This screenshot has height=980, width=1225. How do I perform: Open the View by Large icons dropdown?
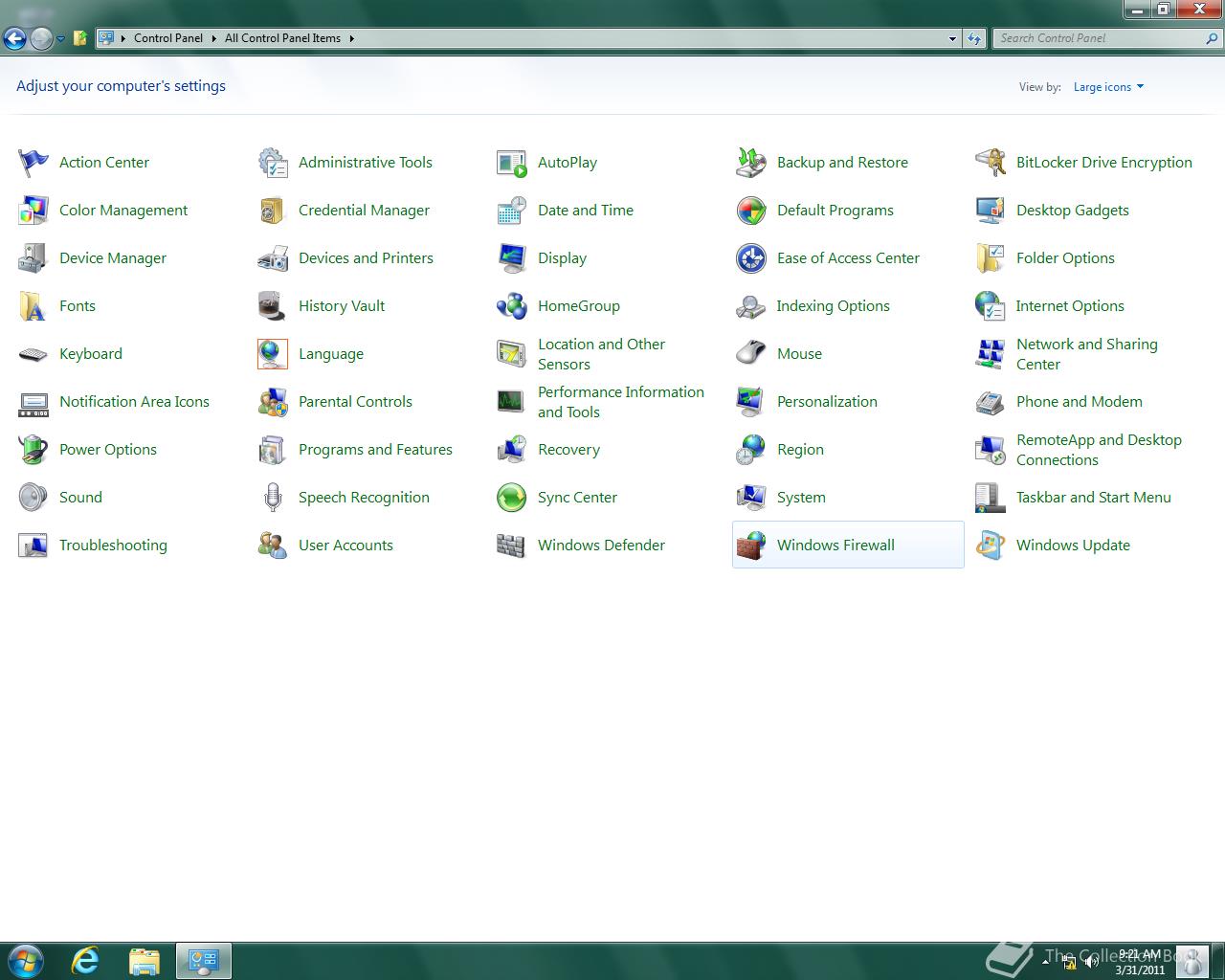pos(1108,87)
